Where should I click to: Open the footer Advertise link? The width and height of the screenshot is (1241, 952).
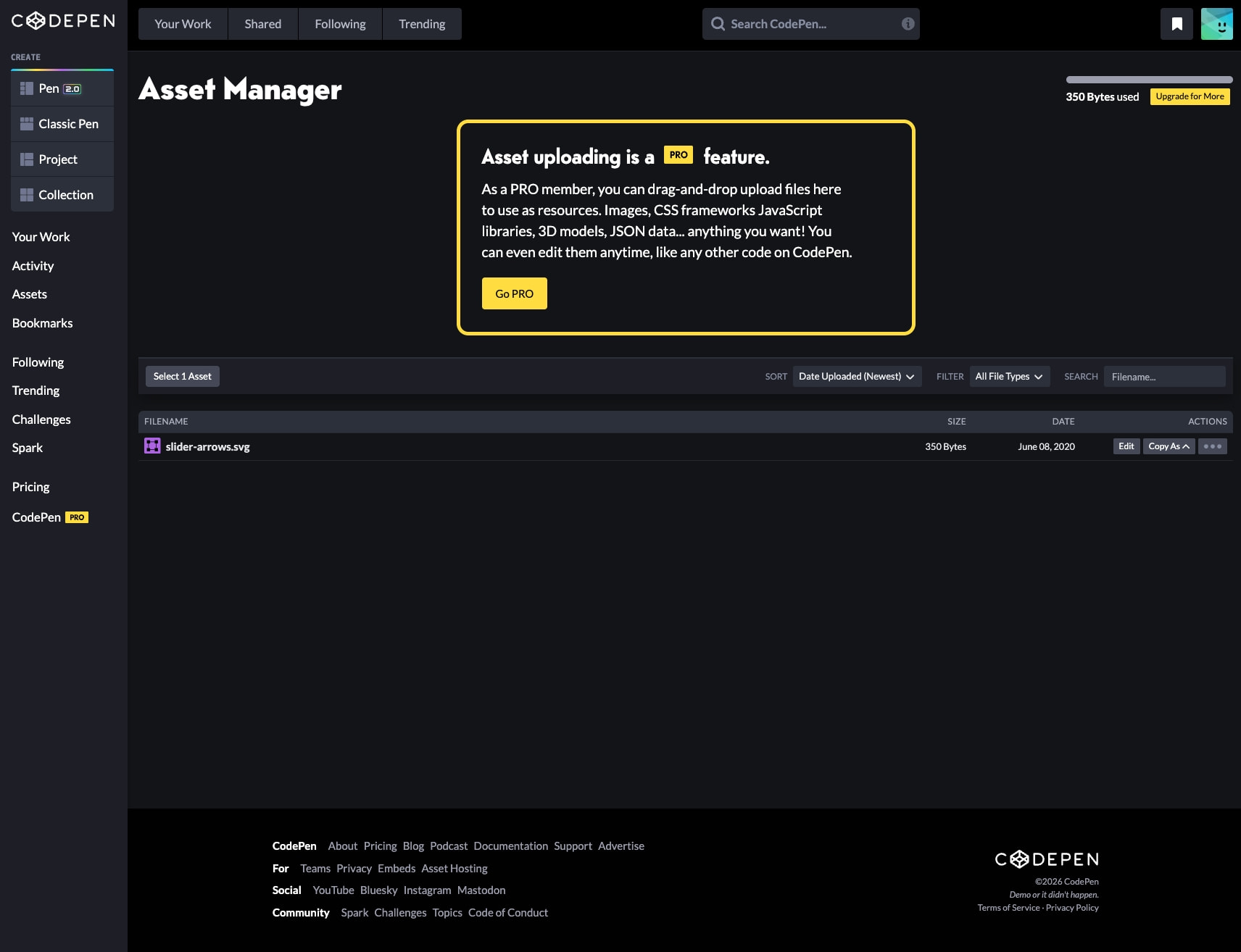[x=621, y=846]
